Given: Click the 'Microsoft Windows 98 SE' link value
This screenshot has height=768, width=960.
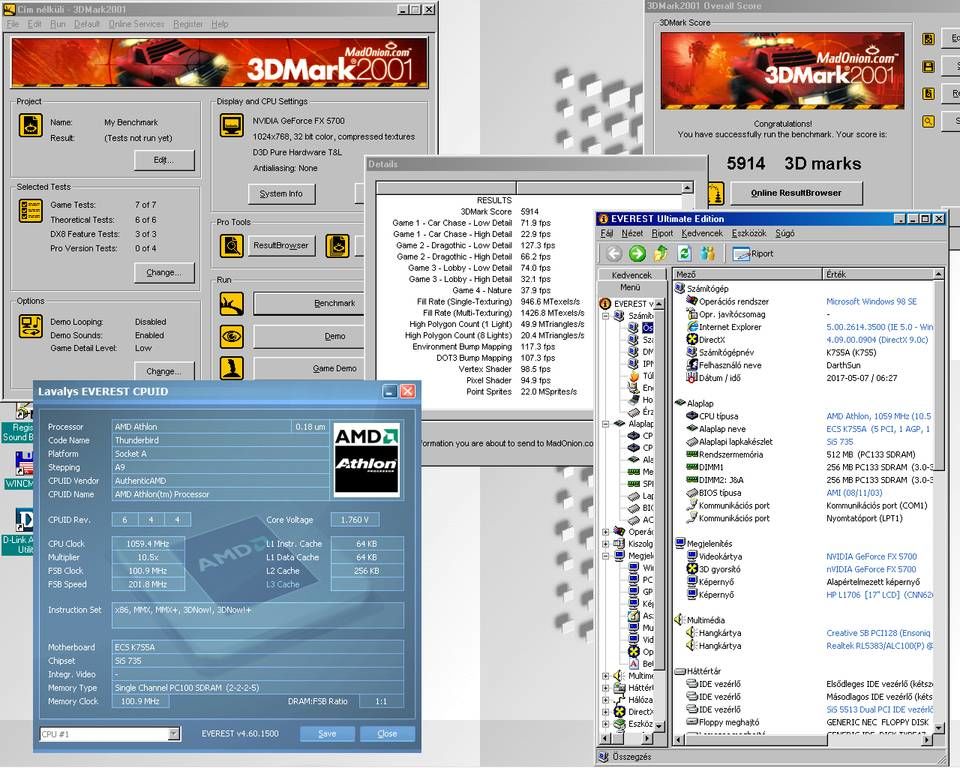Looking at the screenshot, I should coord(871,301).
